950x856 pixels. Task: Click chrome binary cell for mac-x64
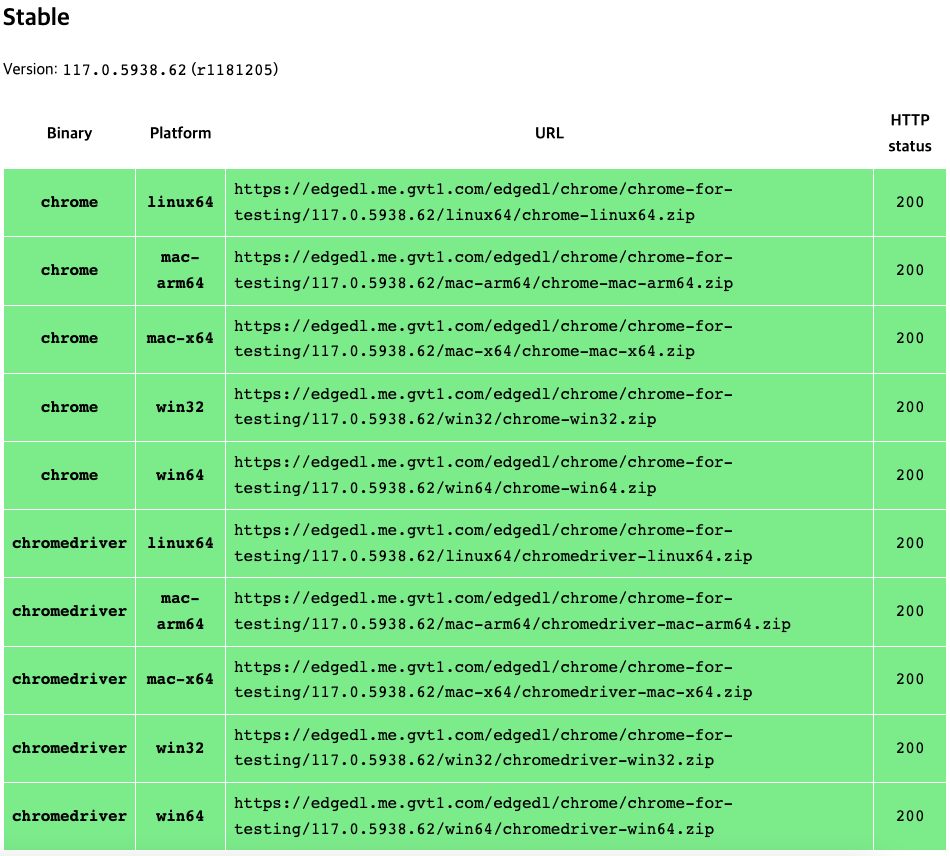(x=70, y=339)
